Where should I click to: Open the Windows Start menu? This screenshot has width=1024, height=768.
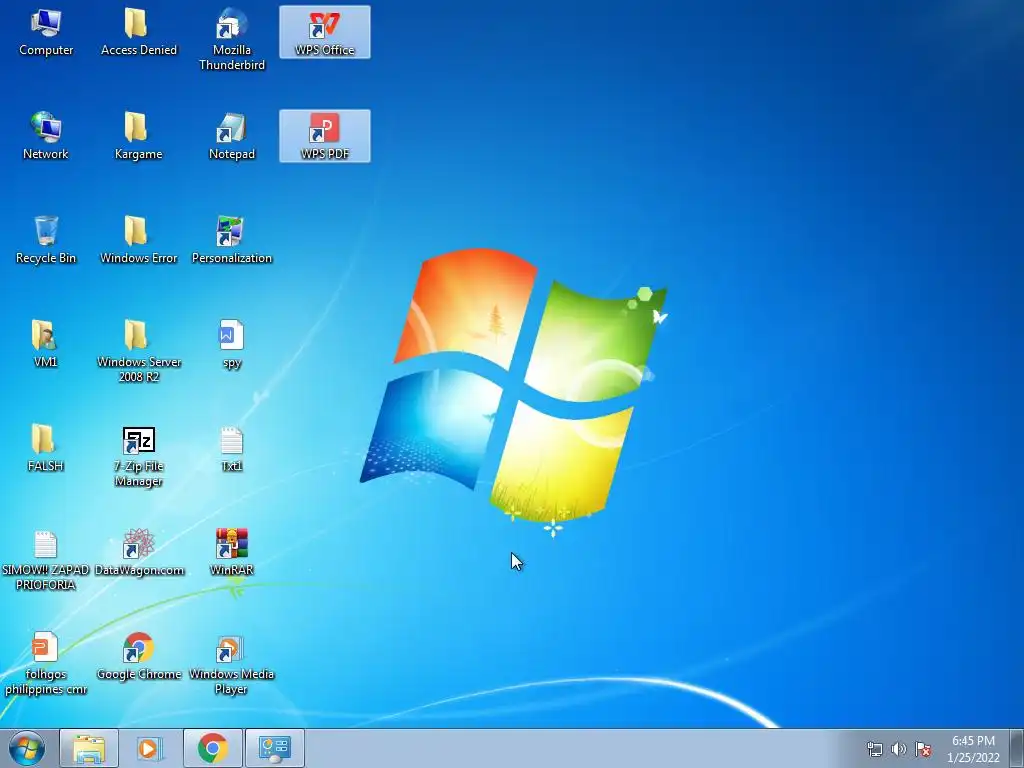coord(27,748)
